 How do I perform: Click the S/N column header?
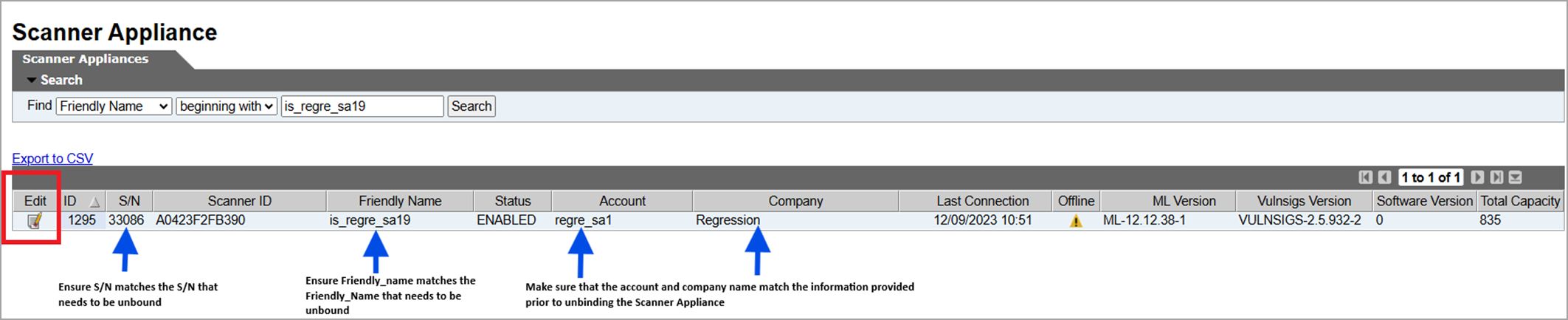point(129,201)
